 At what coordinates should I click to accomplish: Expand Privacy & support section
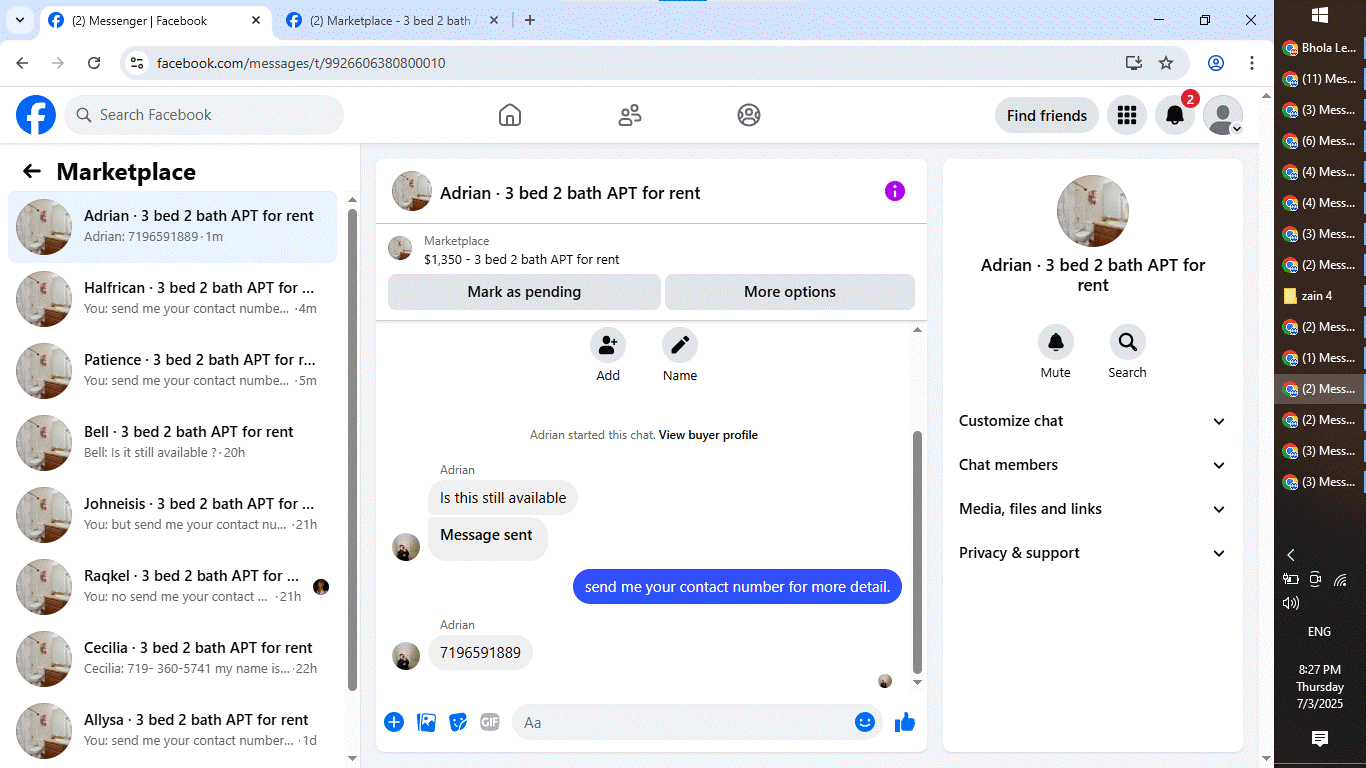(1092, 553)
